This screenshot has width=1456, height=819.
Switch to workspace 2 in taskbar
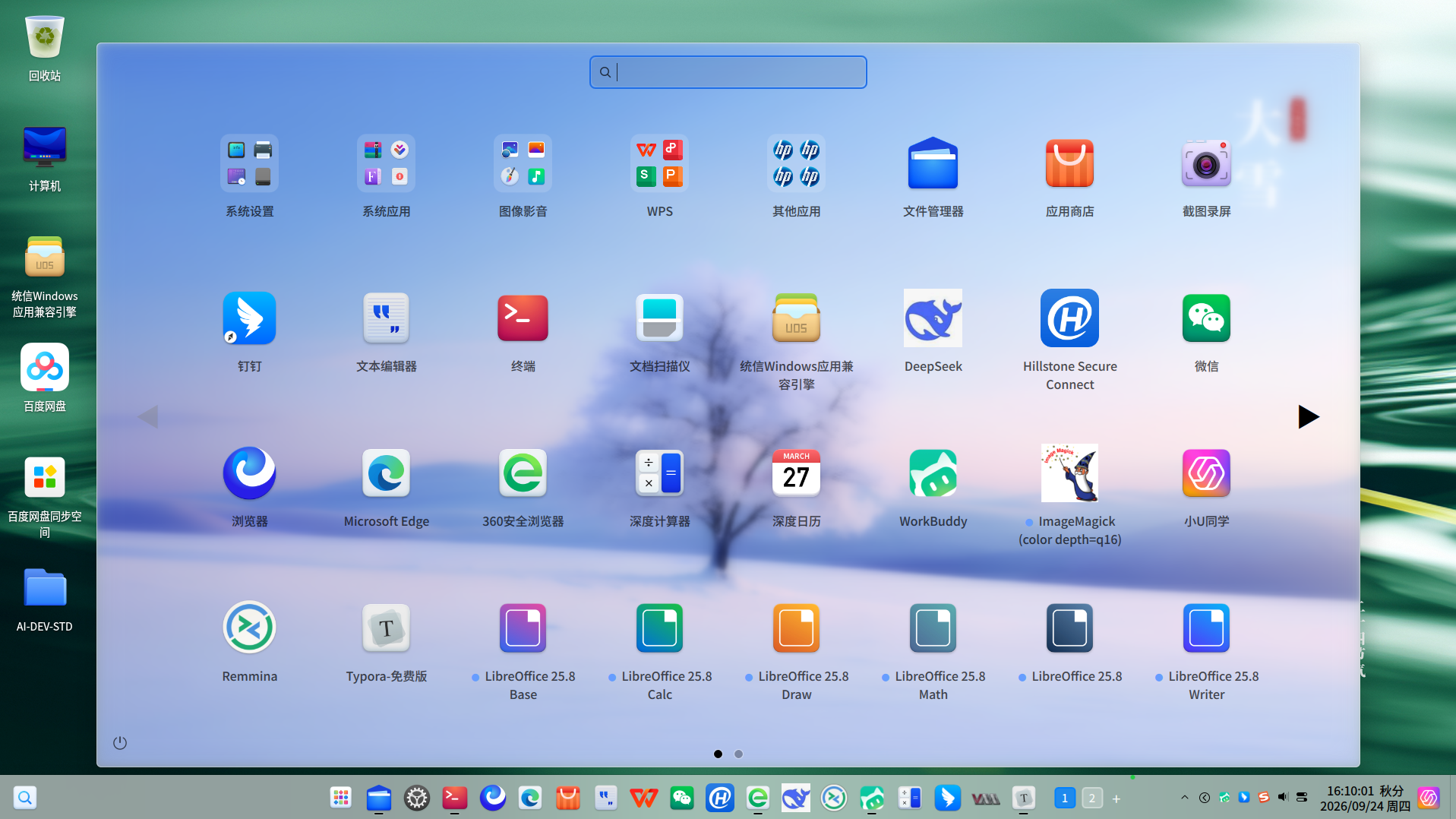pyautogui.click(x=1091, y=798)
